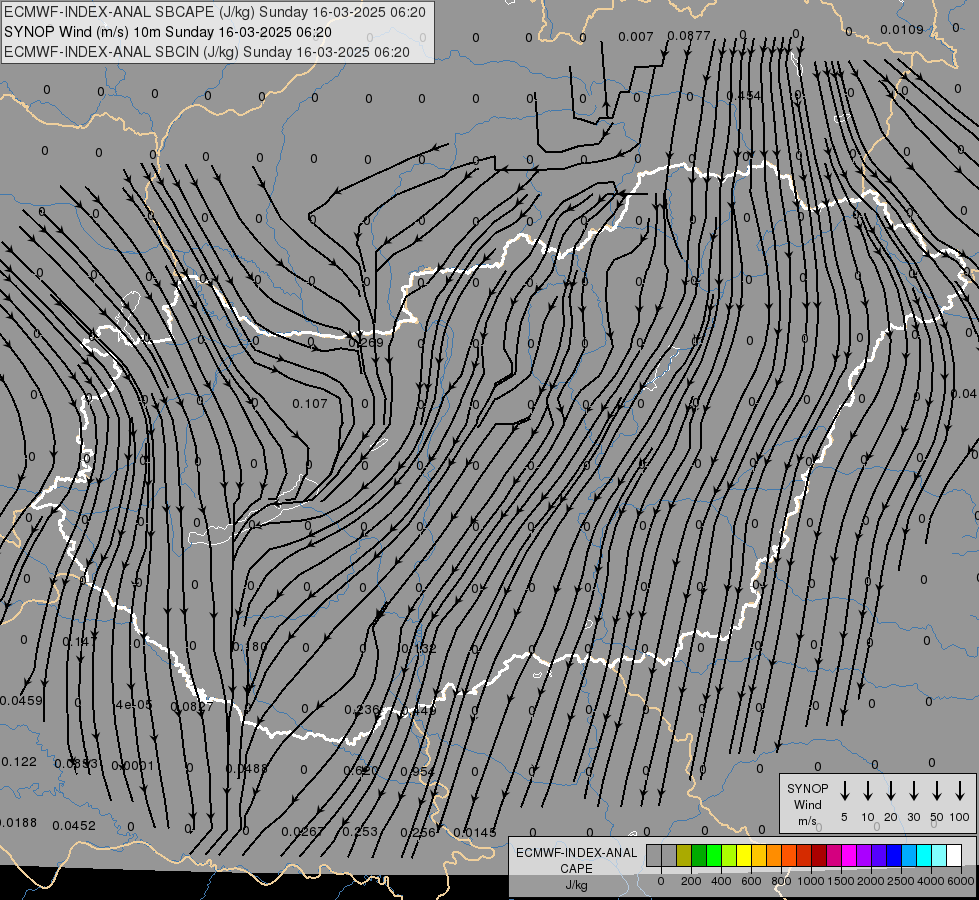This screenshot has width=979, height=900.
Task: Click the 0.236 value on the map
Action: [362, 710]
